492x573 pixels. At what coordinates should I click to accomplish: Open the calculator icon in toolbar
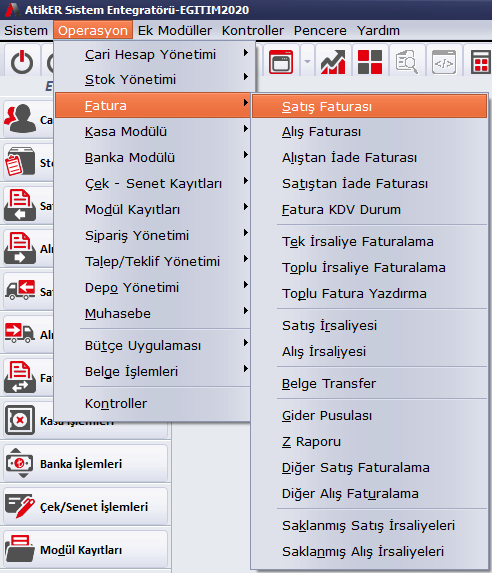pyautogui.click(x=480, y=62)
